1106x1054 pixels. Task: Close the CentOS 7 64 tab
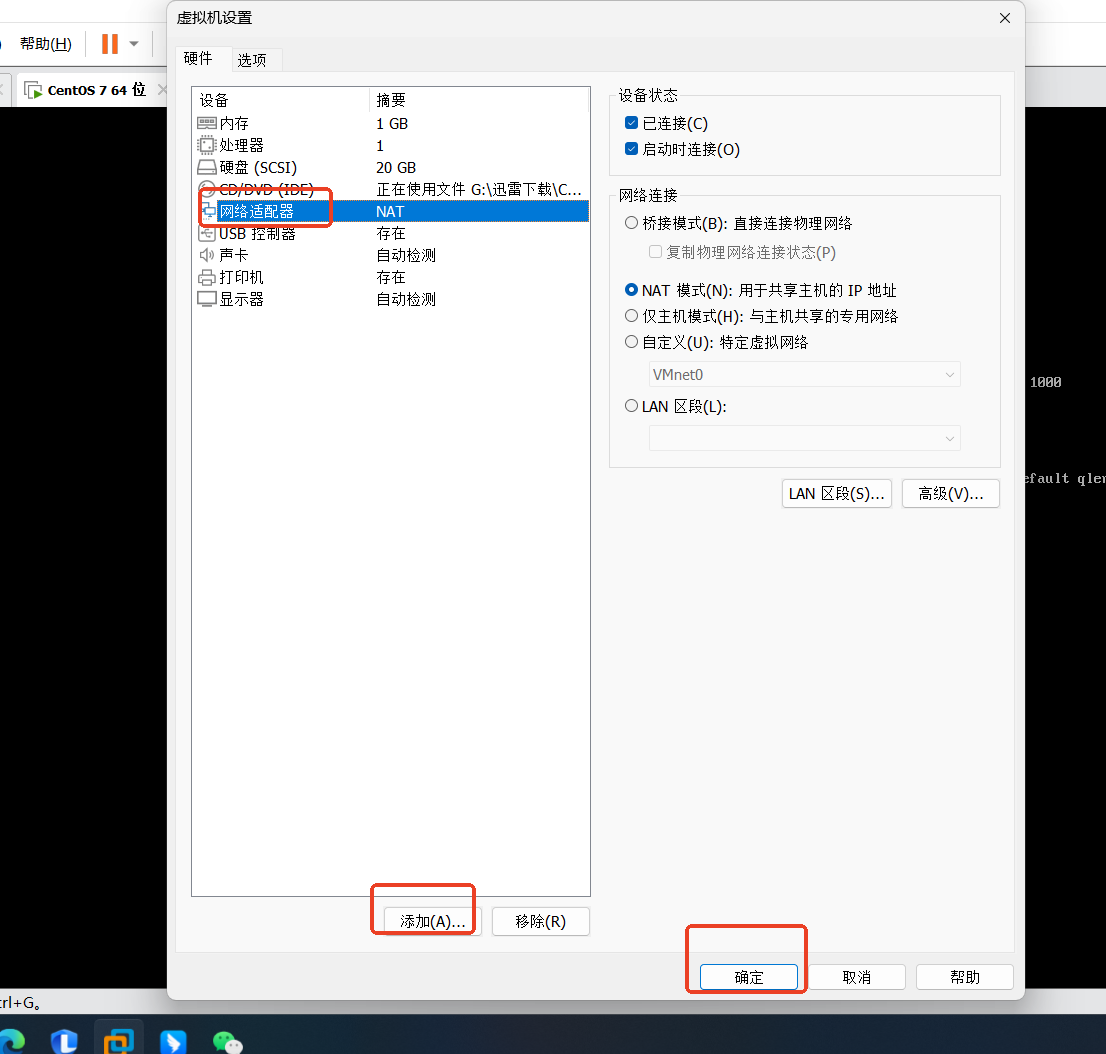[162, 90]
